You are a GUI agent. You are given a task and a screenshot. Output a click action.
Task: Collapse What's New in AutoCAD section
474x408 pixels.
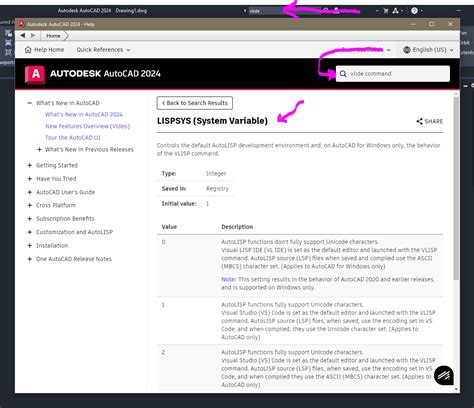[30, 103]
